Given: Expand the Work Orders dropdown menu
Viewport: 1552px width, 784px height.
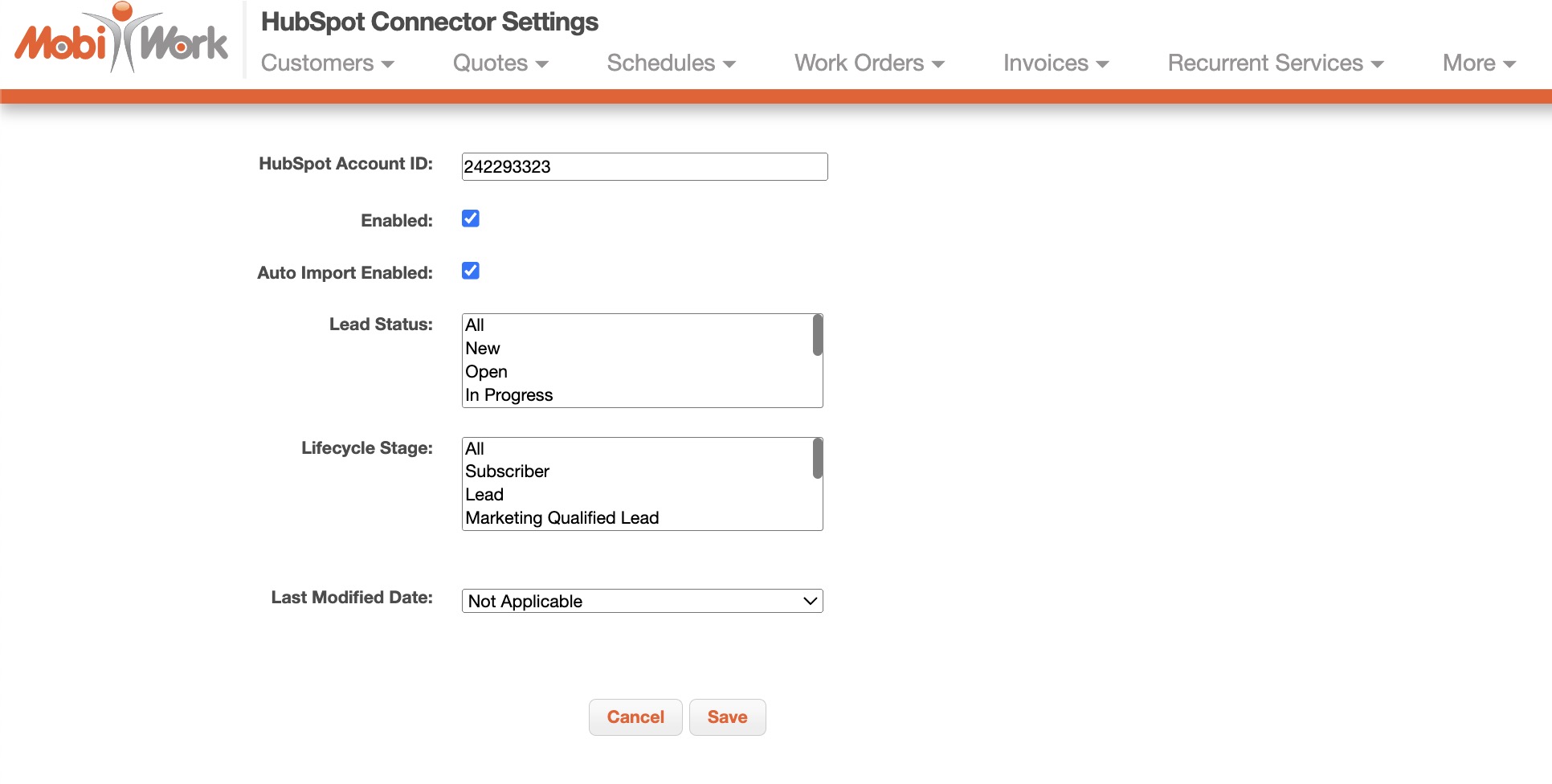Looking at the screenshot, I should (868, 63).
